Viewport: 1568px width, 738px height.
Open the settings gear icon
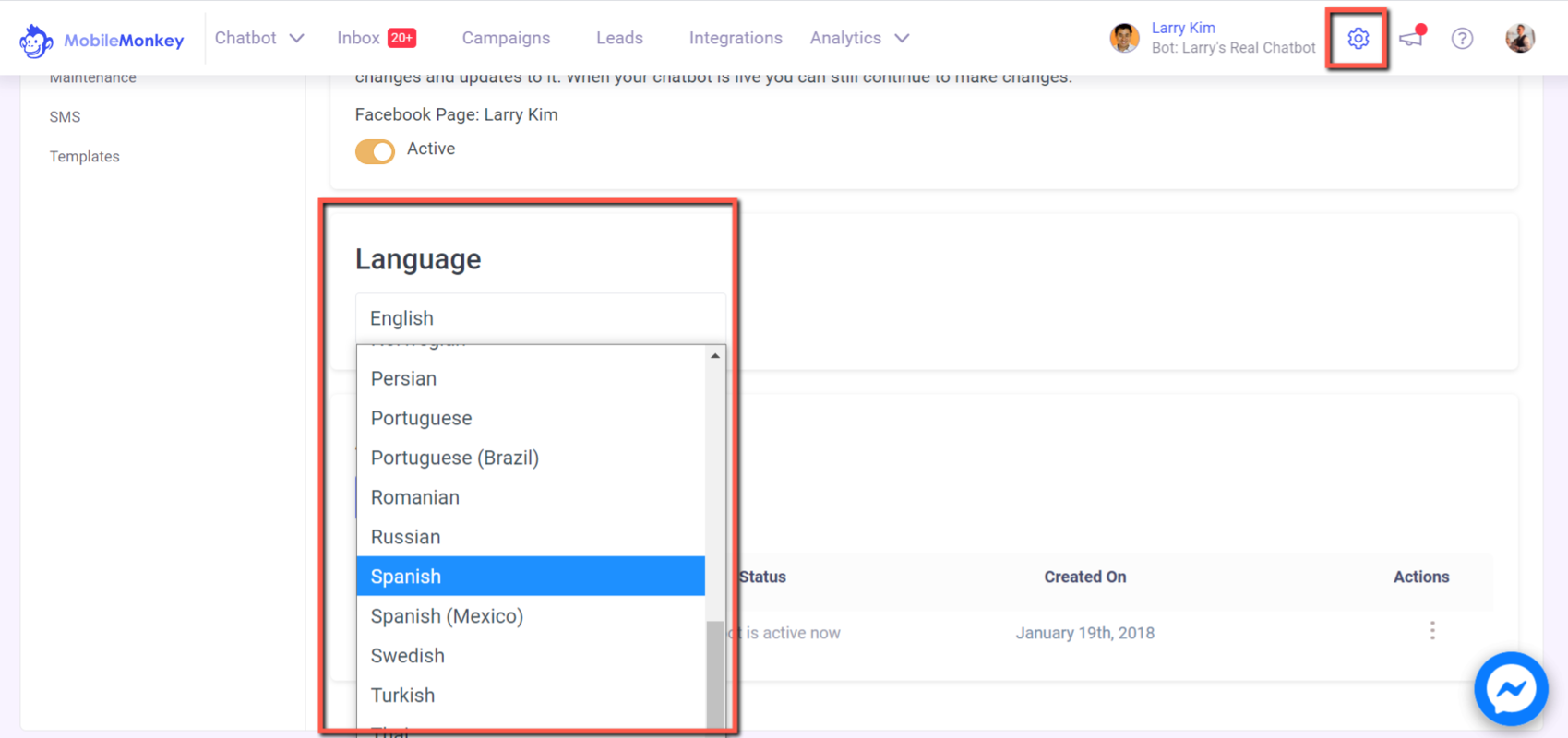click(x=1358, y=38)
